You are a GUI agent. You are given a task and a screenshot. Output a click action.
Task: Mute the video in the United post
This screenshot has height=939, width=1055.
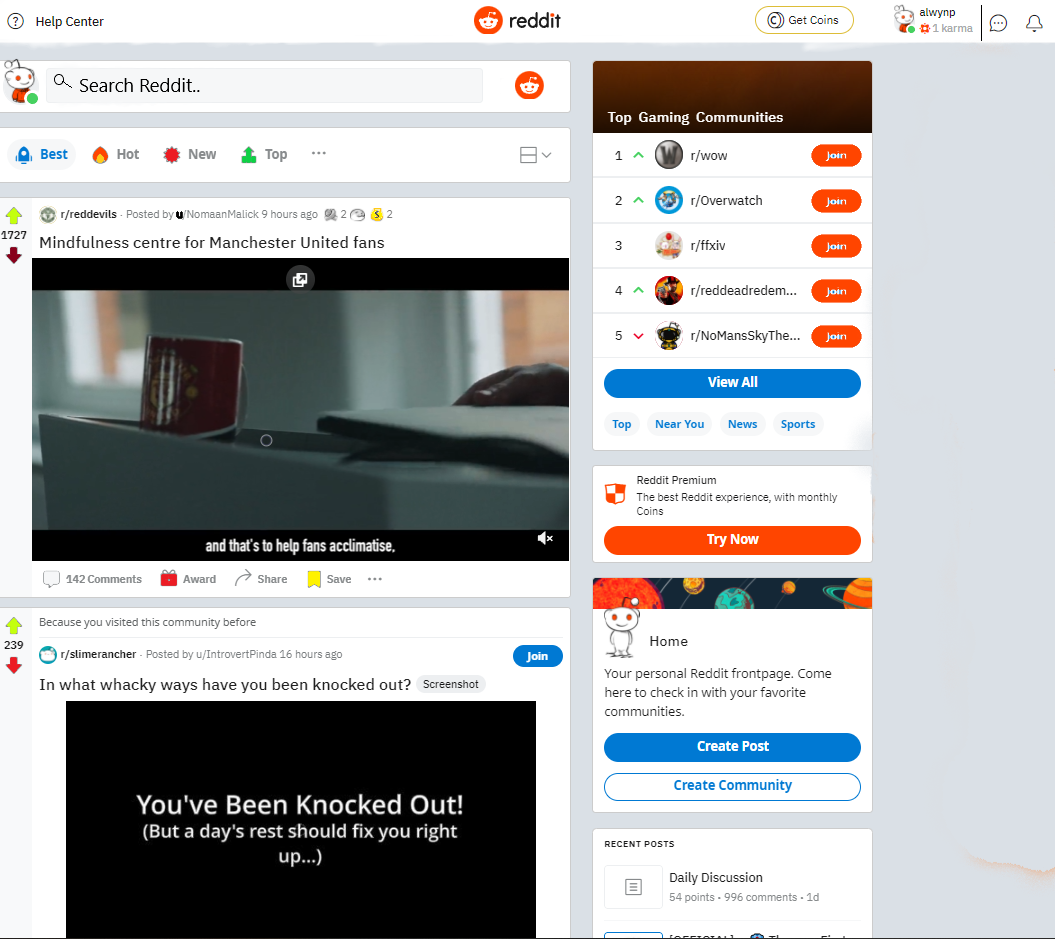click(x=545, y=538)
